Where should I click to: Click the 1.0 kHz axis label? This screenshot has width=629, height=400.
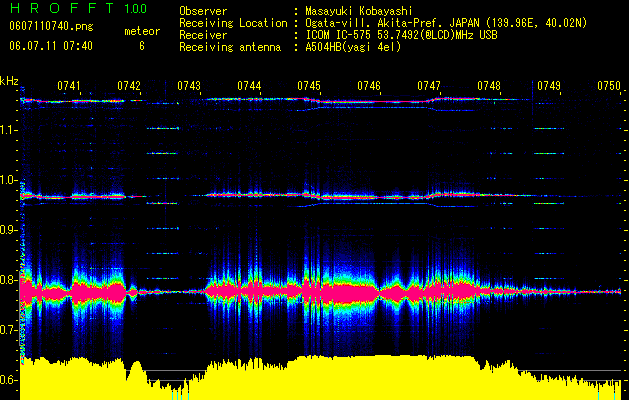point(9,180)
